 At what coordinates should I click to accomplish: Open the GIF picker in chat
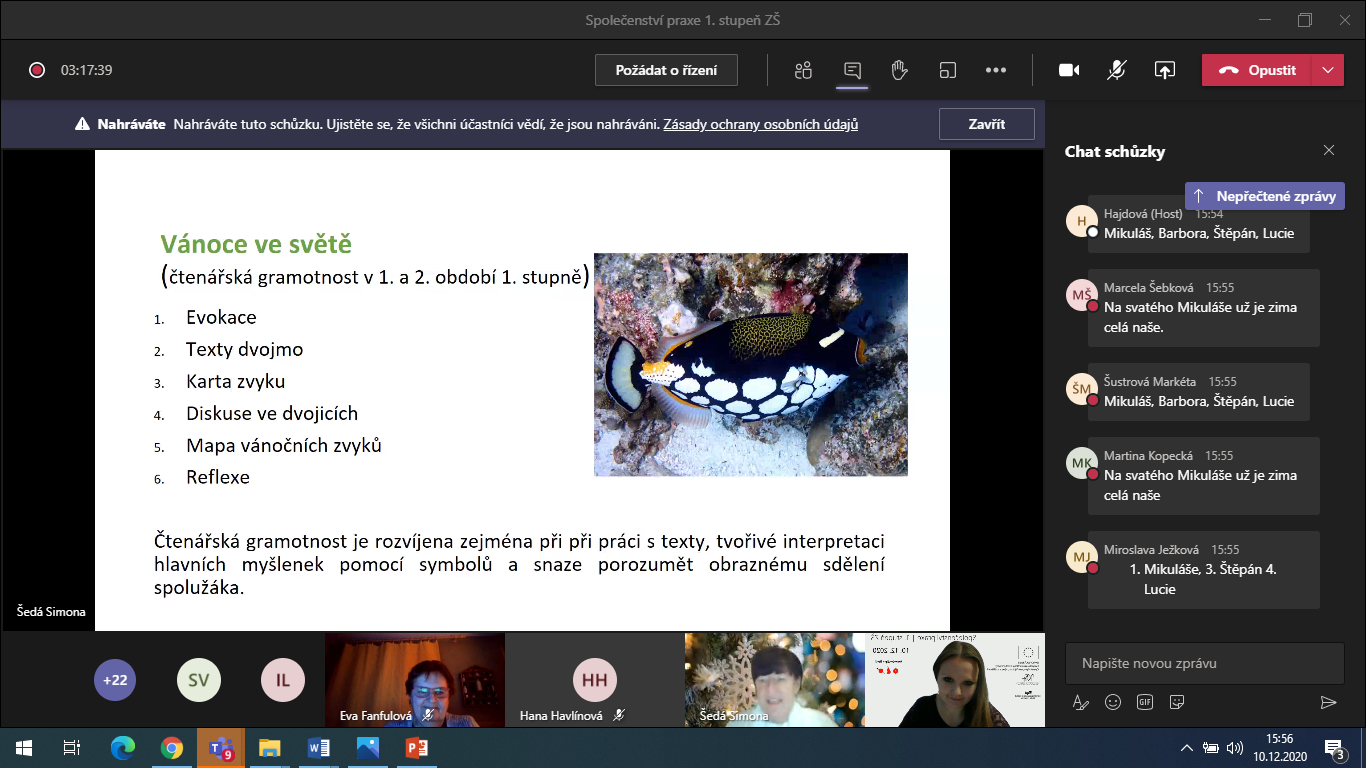(x=1145, y=702)
